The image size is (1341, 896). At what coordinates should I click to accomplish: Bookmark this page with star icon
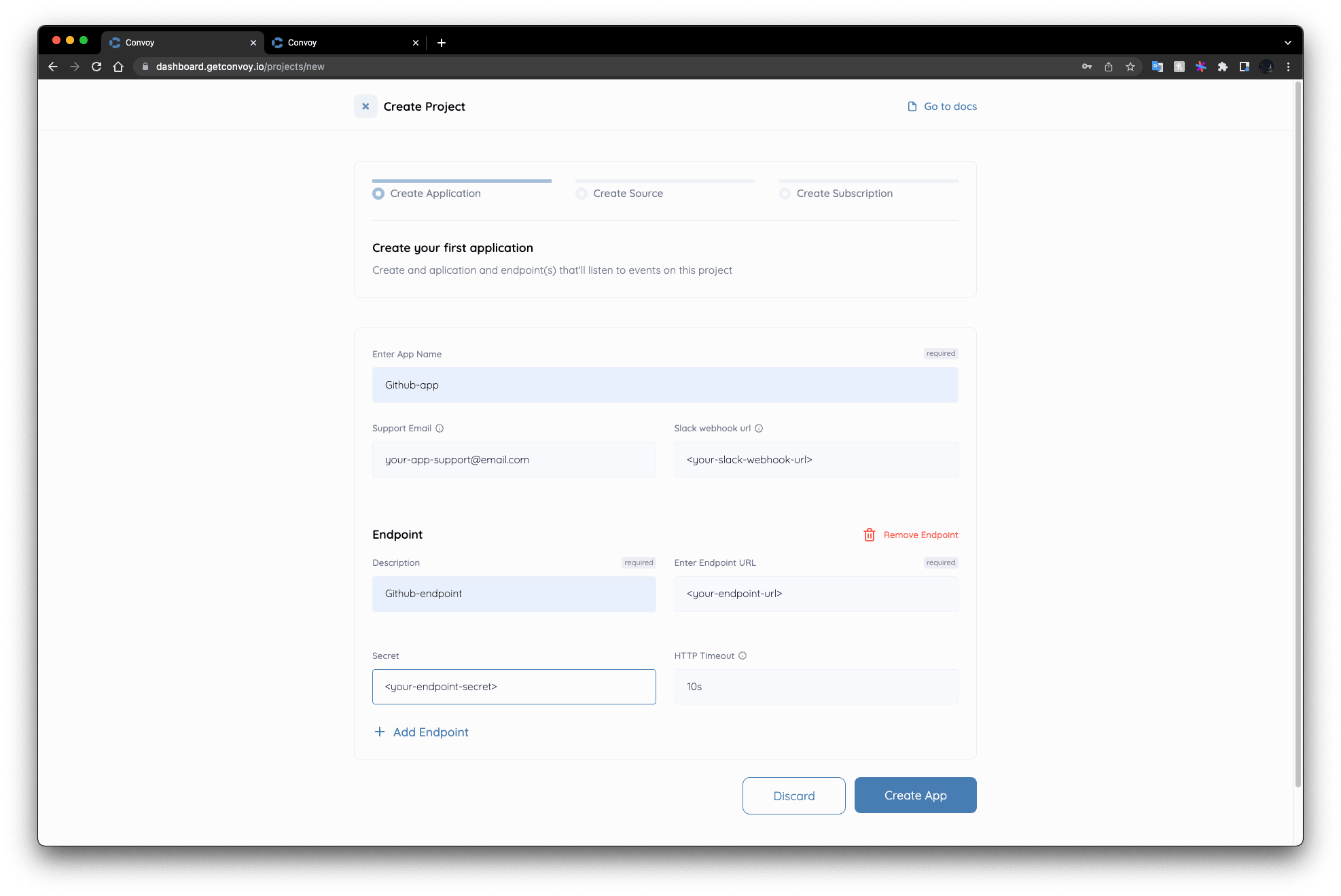(1130, 67)
